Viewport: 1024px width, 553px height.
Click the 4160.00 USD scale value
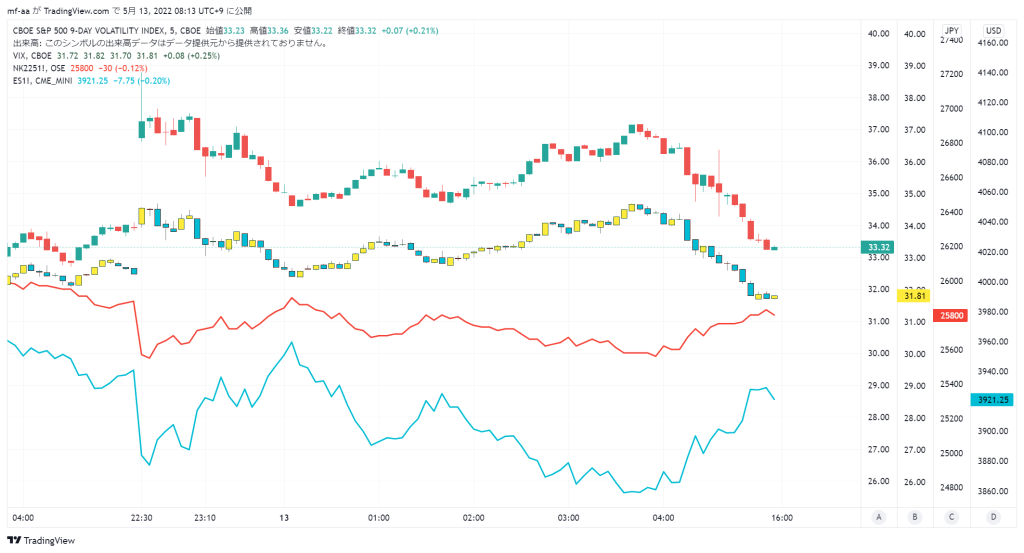coord(993,42)
